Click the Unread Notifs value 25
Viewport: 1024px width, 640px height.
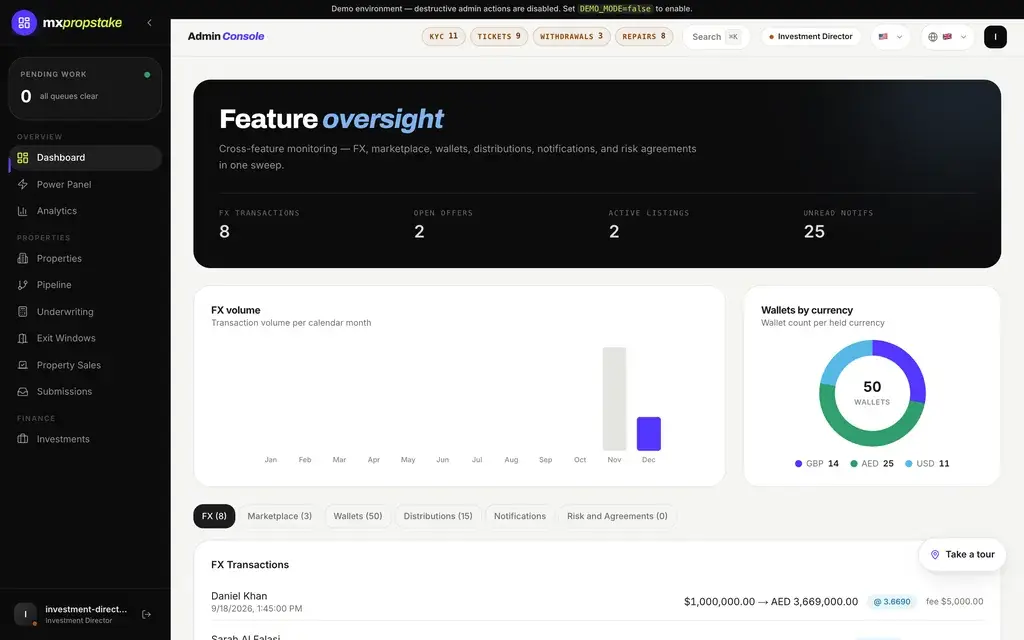pos(814,232)
